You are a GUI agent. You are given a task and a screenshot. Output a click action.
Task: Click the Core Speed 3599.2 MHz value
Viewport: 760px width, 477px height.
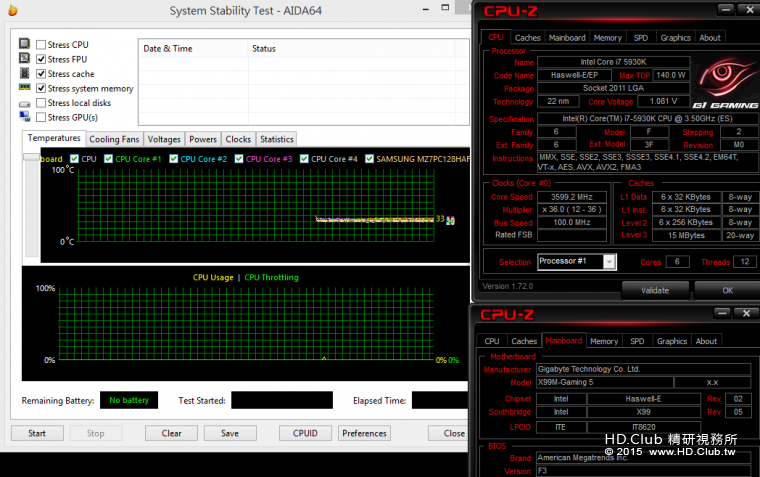pos(572,197)
